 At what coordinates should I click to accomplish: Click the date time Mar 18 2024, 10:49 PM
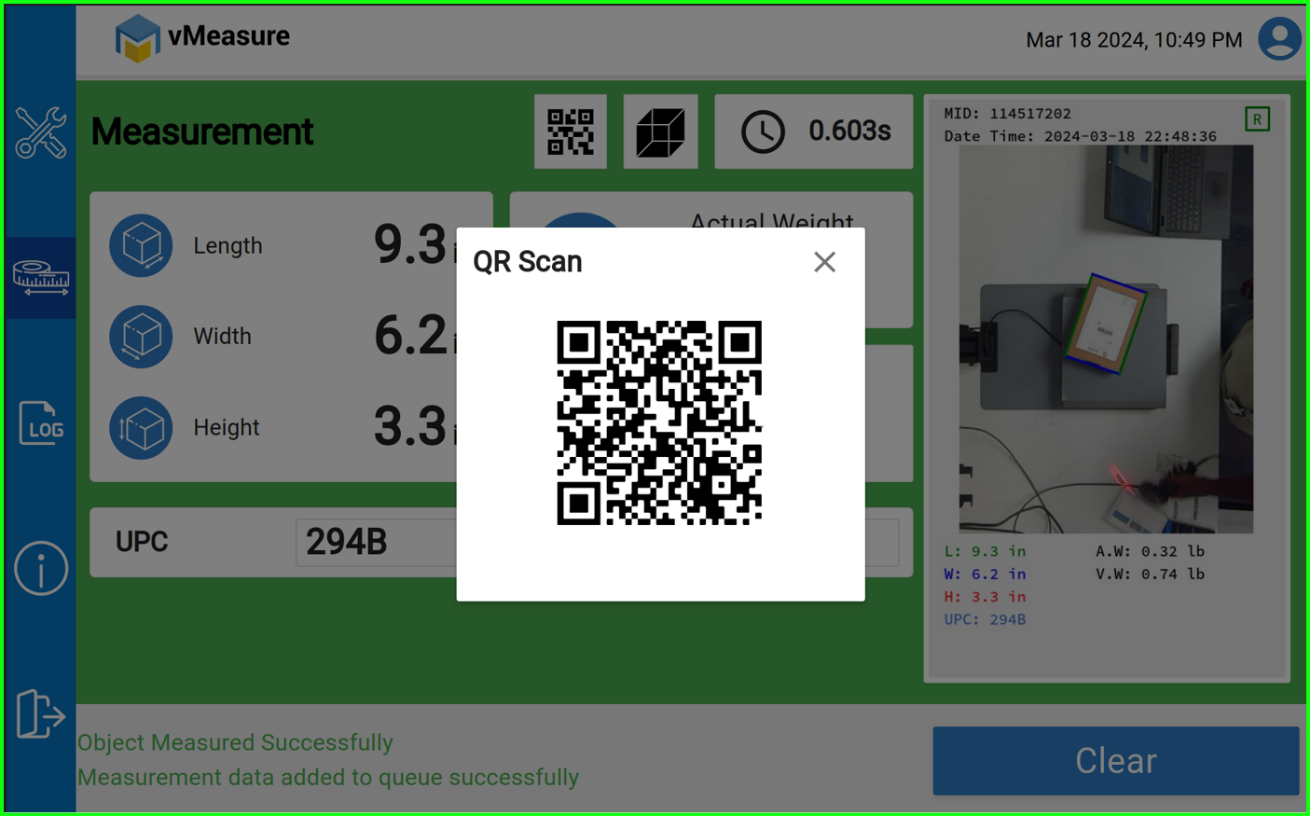[x=1134, y=40]
